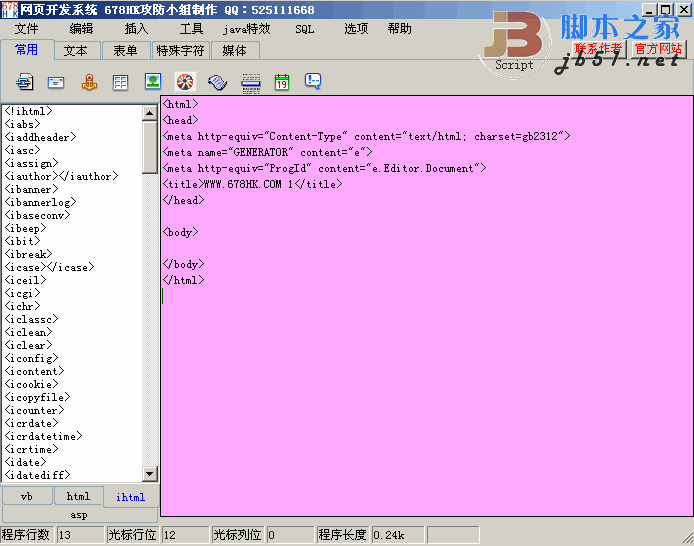Switch to the 媒体 tab
Screen dimensions: 694x546
235,50
